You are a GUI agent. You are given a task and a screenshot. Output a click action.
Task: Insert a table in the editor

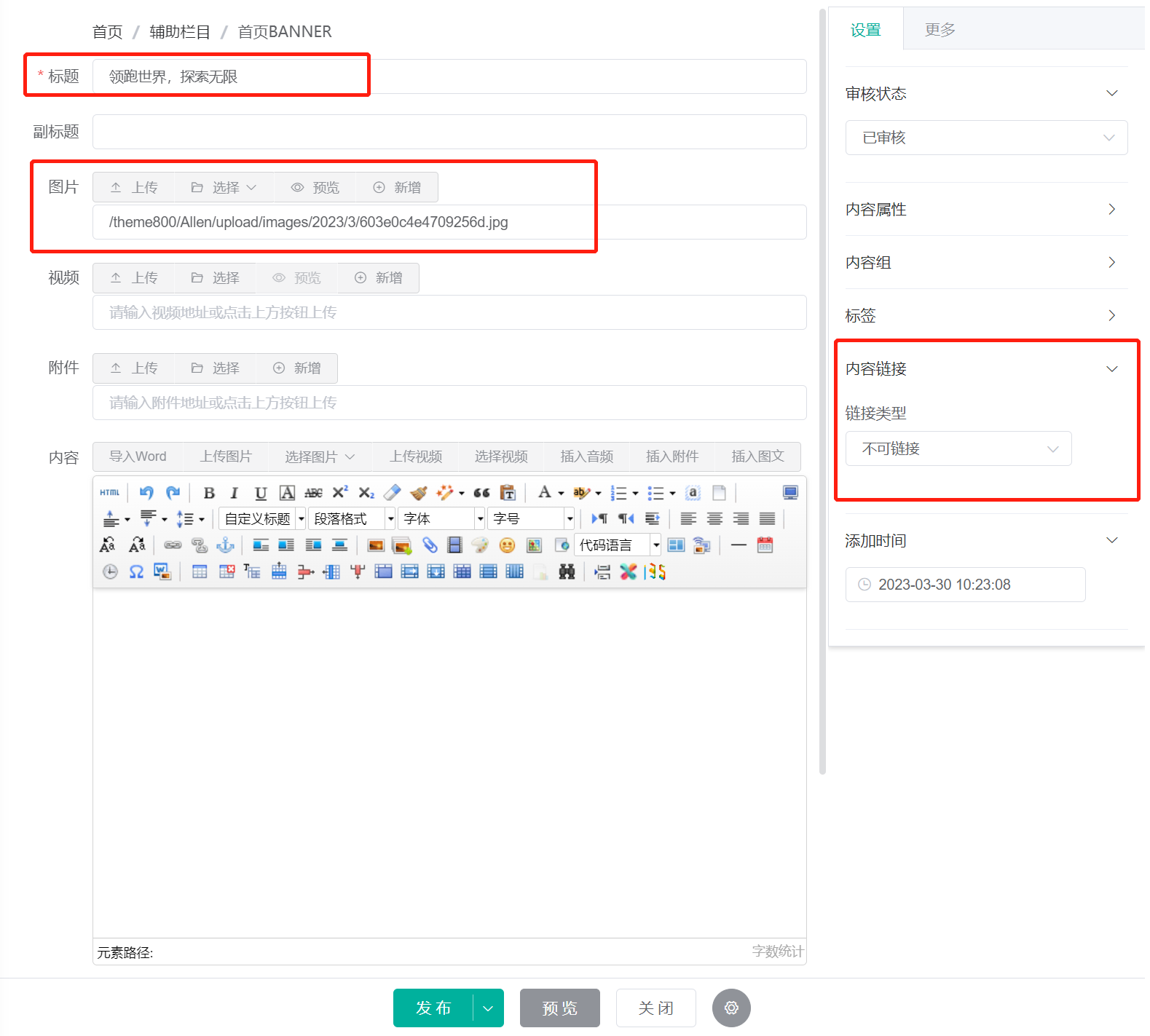[x=200, y=572]
